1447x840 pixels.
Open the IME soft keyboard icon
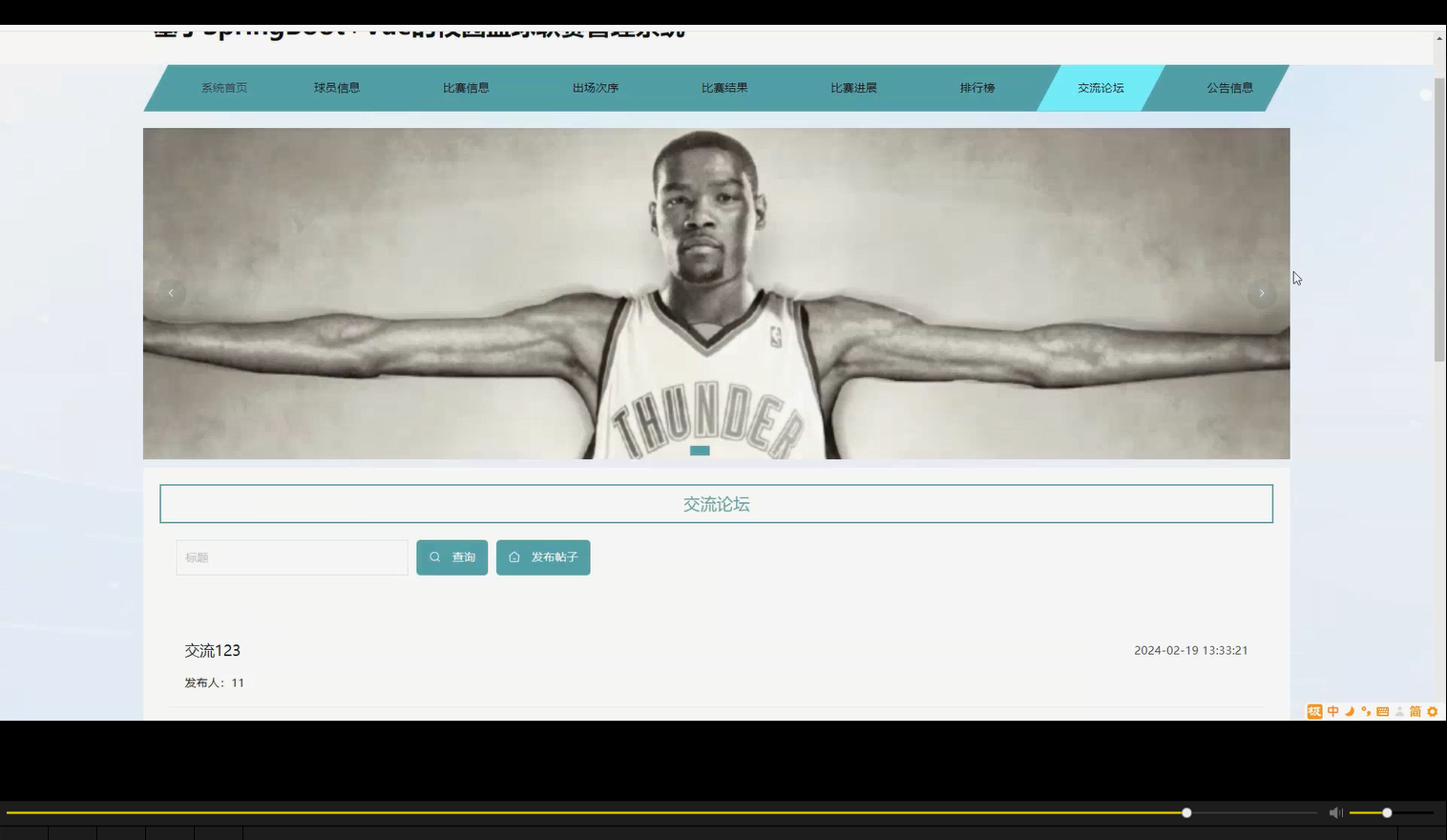coord(1382,711)
